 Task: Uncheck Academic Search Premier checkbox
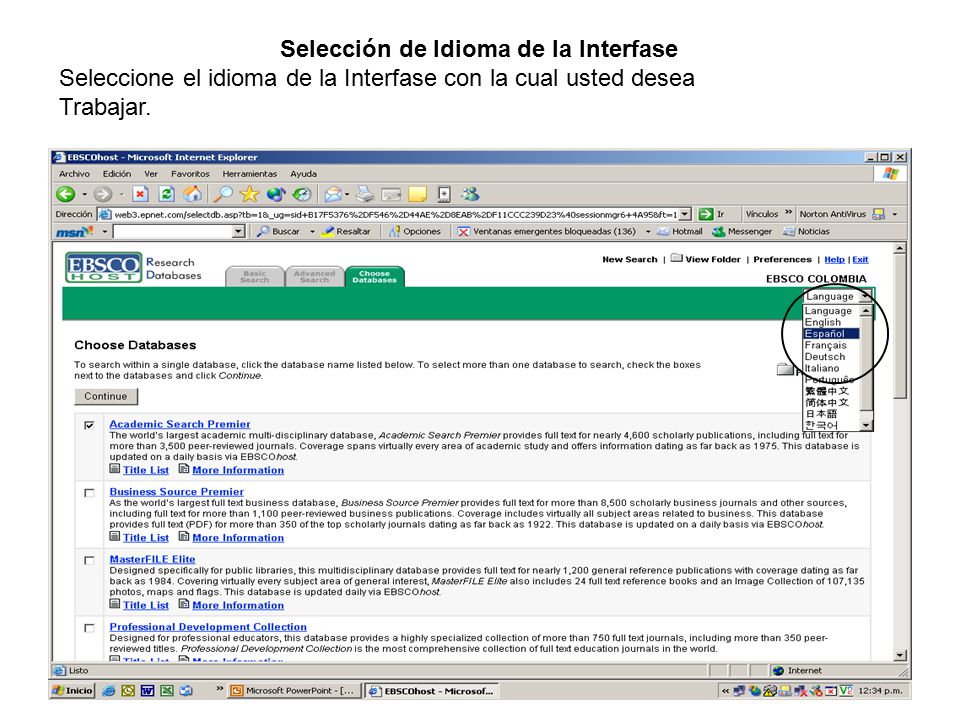89,425
